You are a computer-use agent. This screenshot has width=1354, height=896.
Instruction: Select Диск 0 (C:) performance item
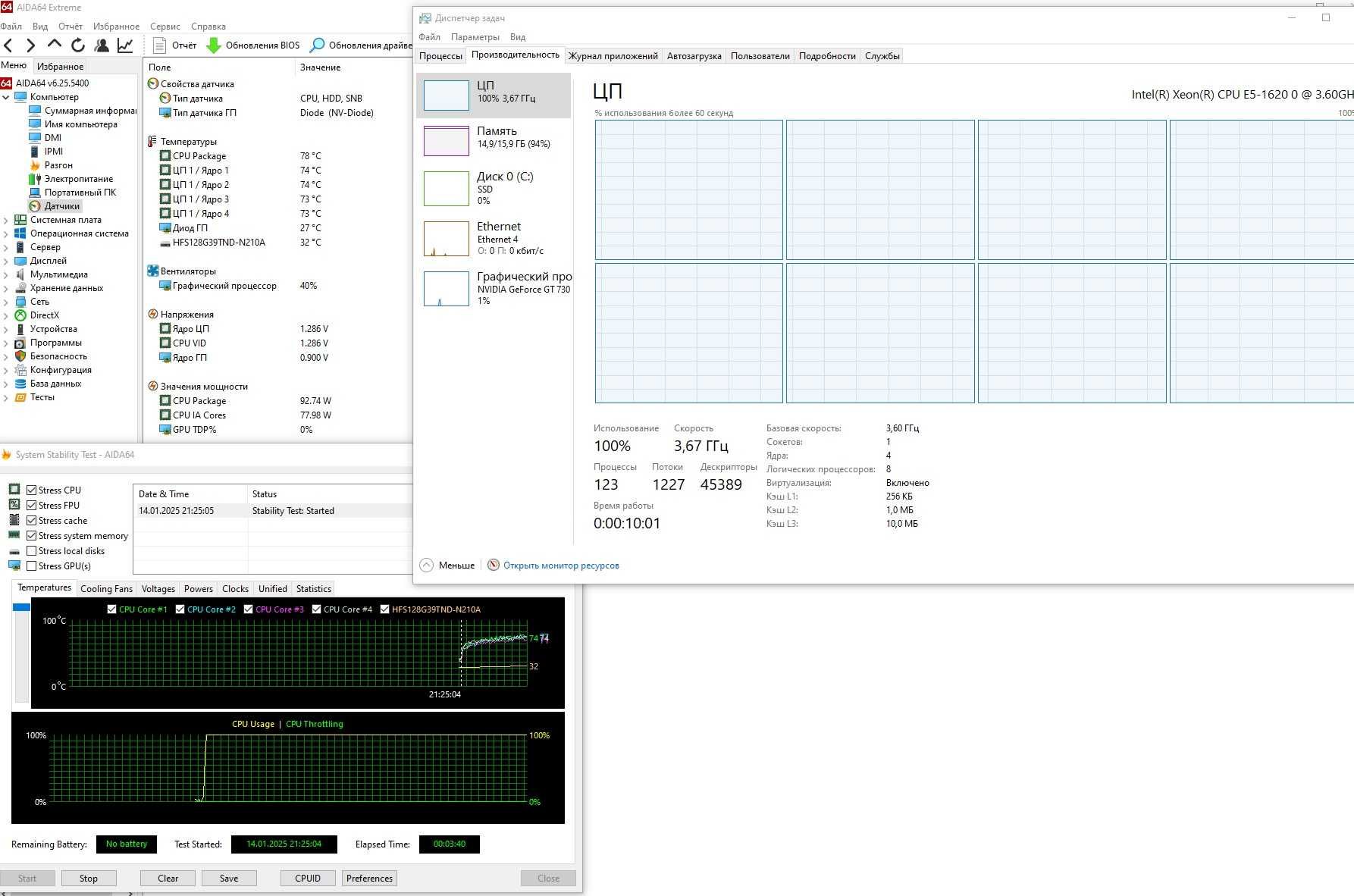pos(493,189)
